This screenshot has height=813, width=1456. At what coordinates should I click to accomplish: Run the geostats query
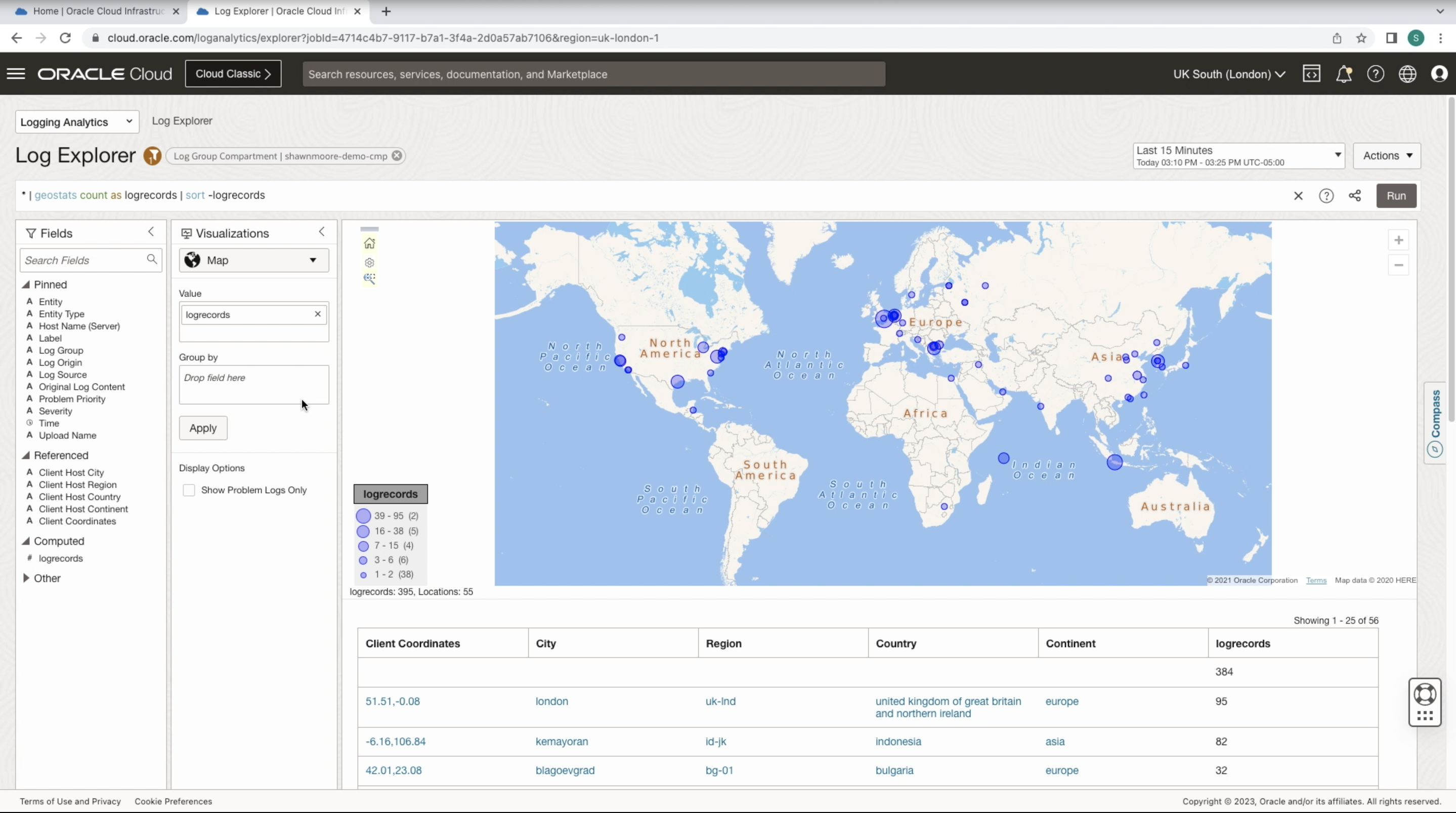pyautogui.click(x=1396, y=196)
